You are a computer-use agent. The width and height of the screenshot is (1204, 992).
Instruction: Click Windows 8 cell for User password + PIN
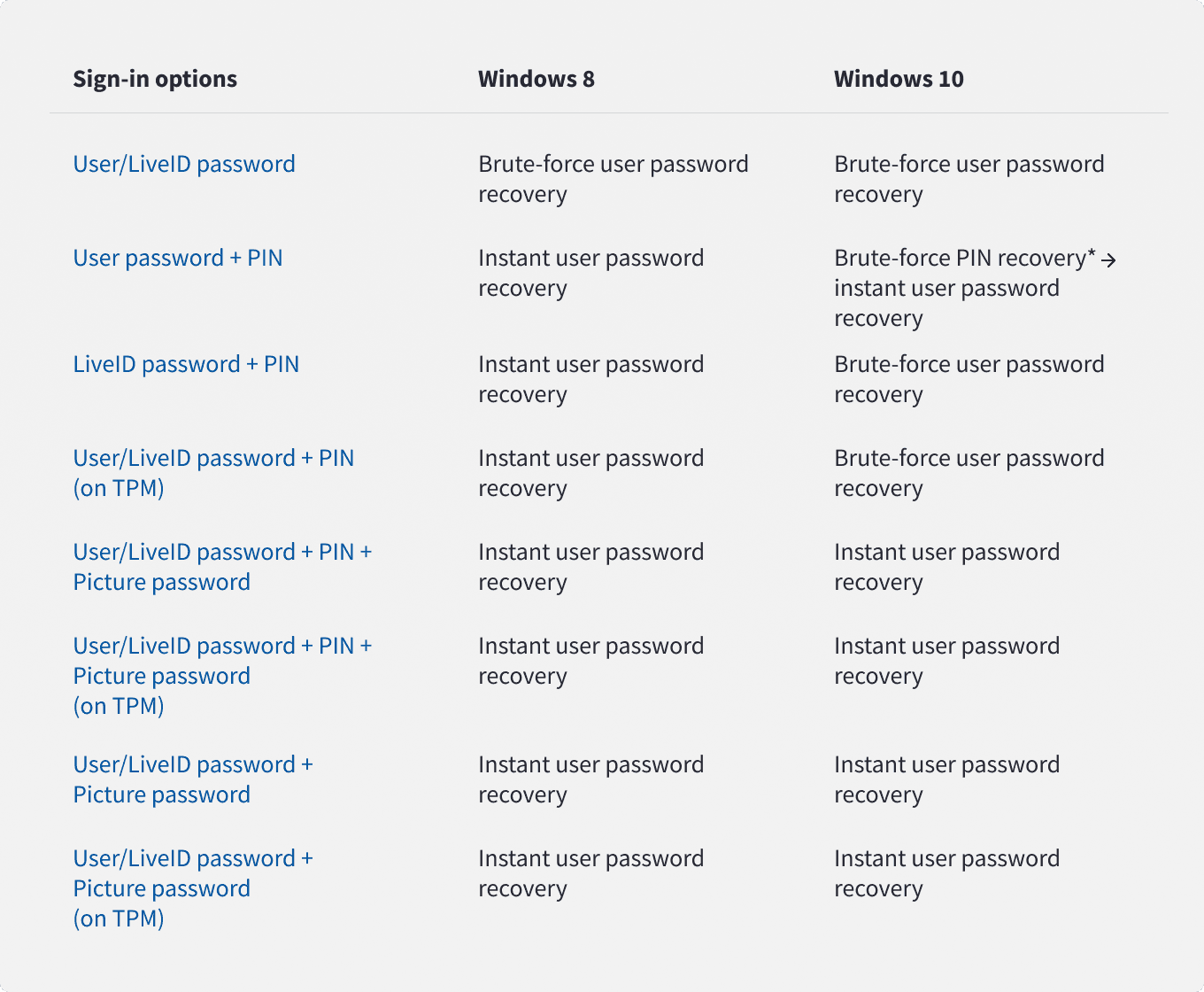(591, 273)
